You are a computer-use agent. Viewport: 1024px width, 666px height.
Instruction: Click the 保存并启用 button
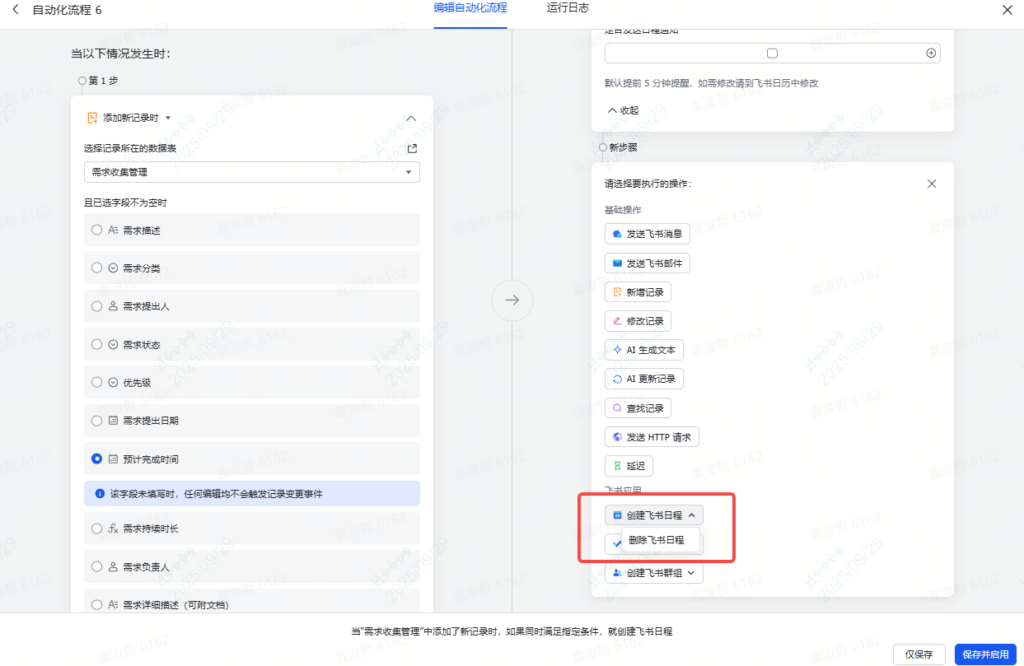pos(984,654)
